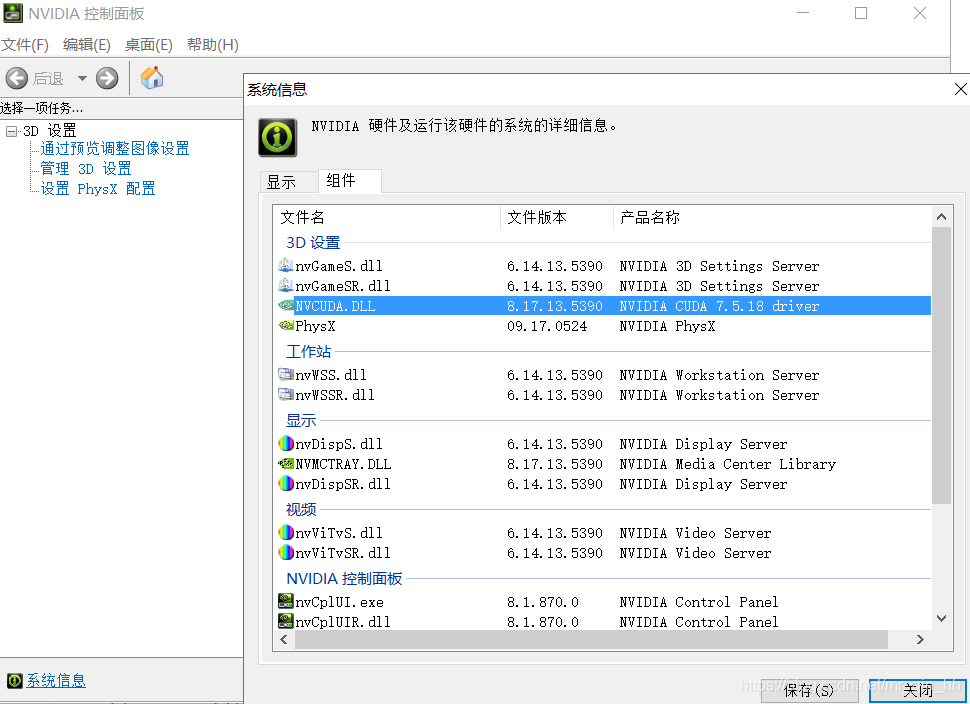Select the 3D 设置 group header in list

[313, 243]
